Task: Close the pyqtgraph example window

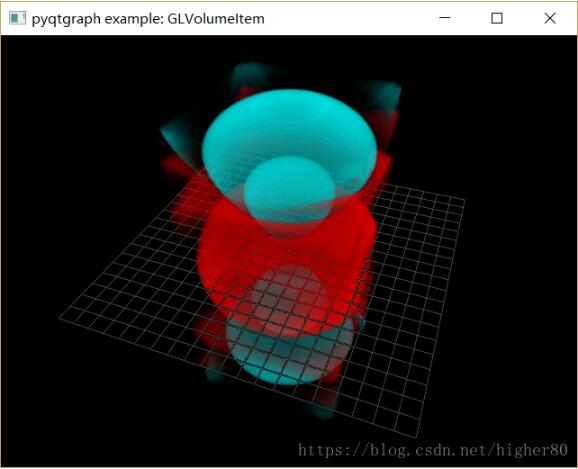Action: (x=550, y=18)
